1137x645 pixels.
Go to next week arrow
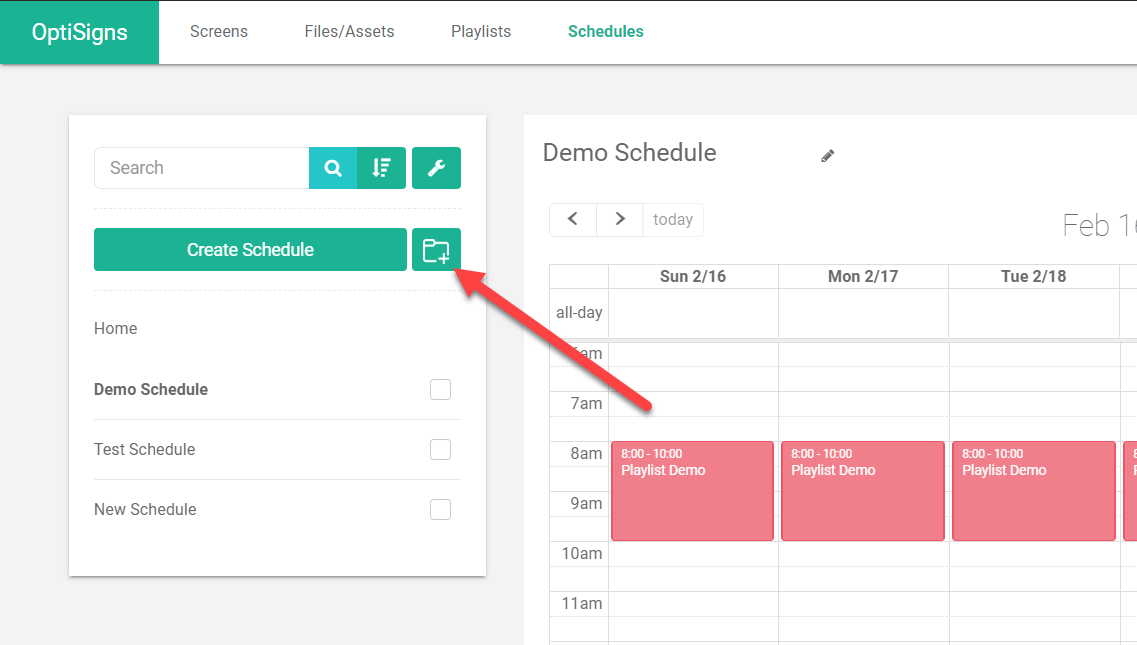620,219
